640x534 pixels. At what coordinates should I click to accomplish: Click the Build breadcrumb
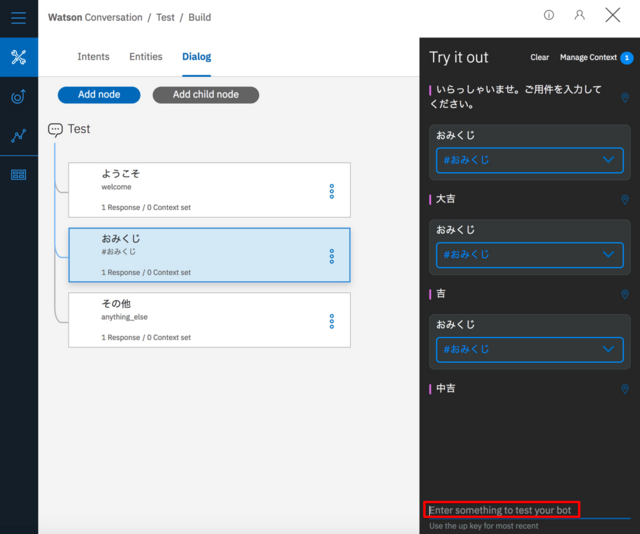tap(200, 18)
